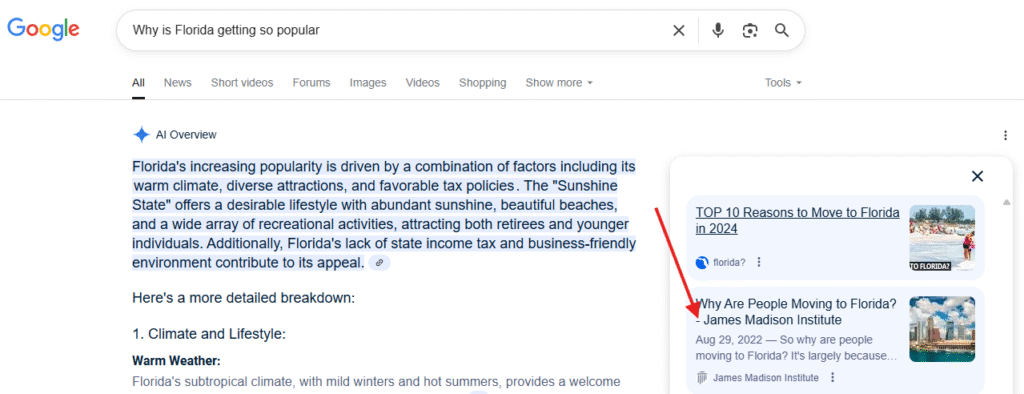Open more options for James Madison Institute

point(832,377)
